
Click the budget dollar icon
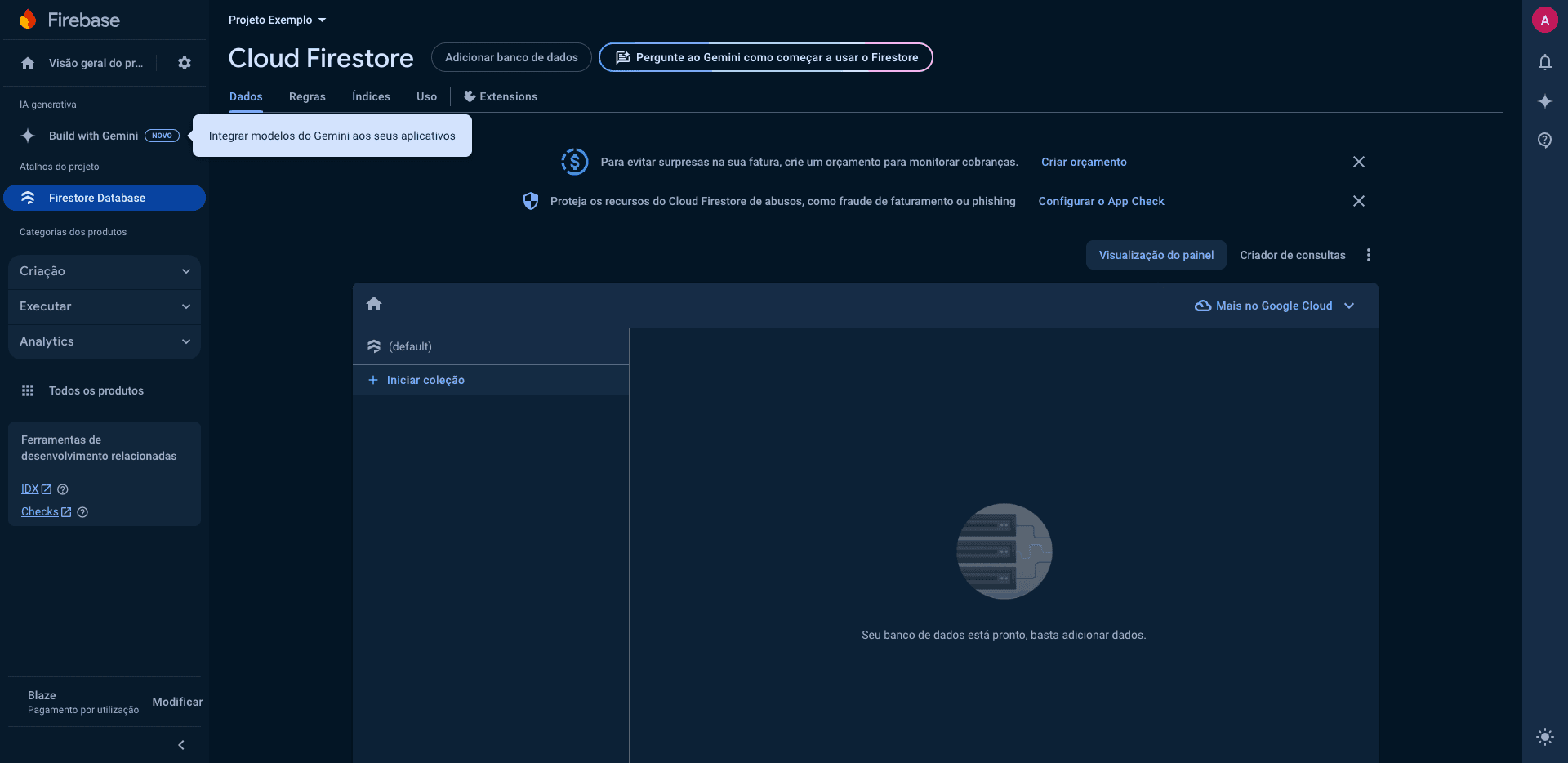point(575,162)
